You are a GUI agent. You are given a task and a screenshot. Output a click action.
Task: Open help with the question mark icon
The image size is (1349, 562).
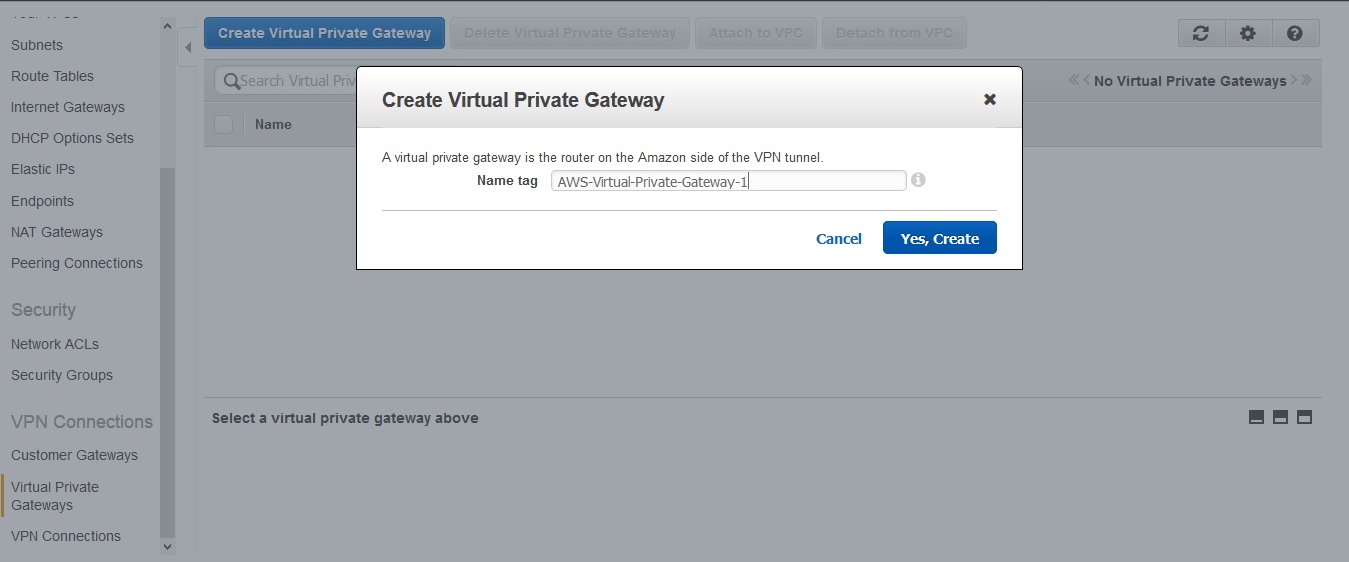click(x=1295, y=33)
